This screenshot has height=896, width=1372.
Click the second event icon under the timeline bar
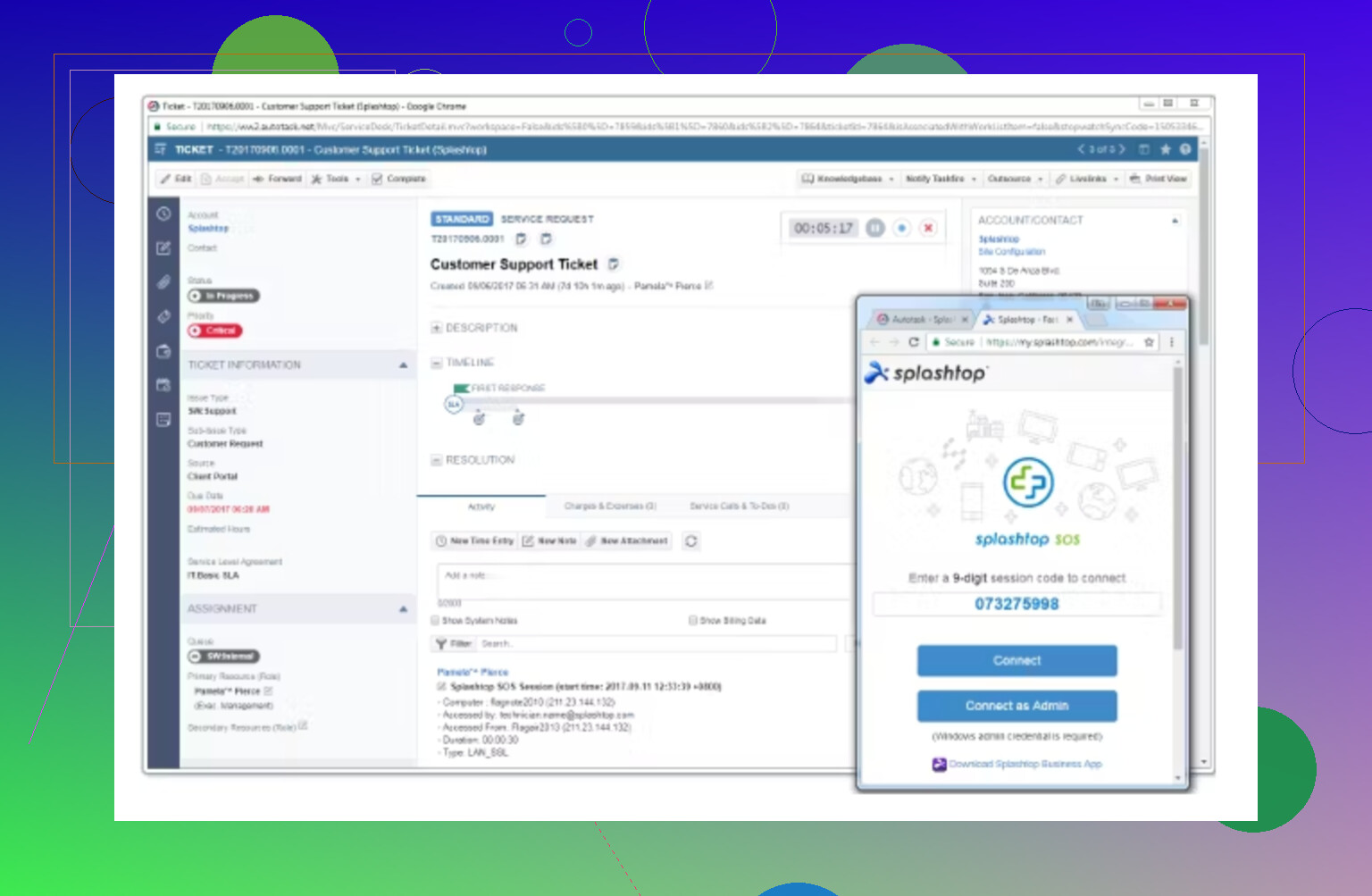click(518, 418)
